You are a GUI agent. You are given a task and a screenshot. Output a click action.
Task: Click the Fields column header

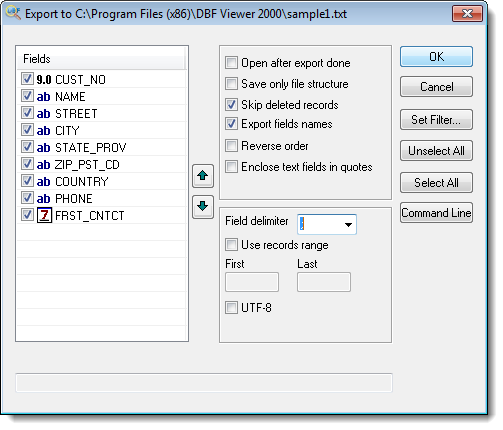point(101,59)
